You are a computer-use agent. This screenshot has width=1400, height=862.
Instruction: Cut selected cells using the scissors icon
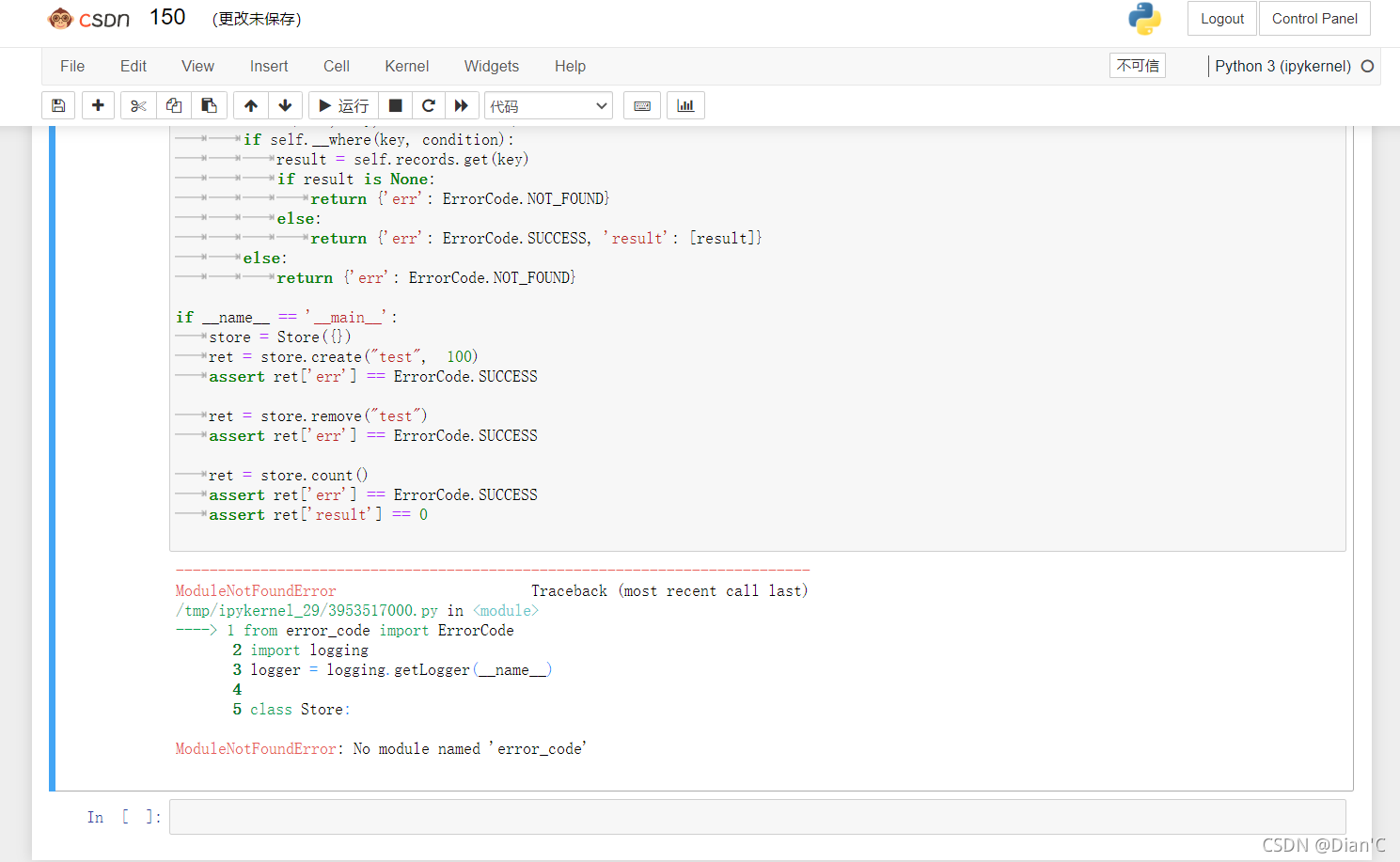point(138,105)
